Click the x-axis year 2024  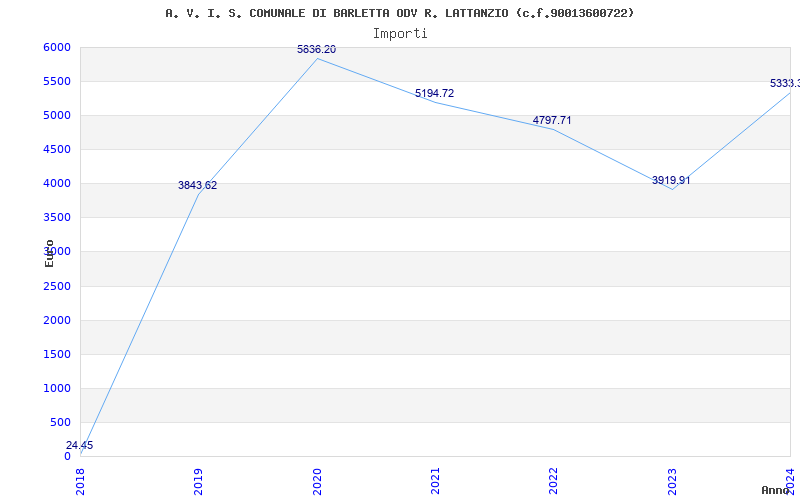[x=790, y=482]
